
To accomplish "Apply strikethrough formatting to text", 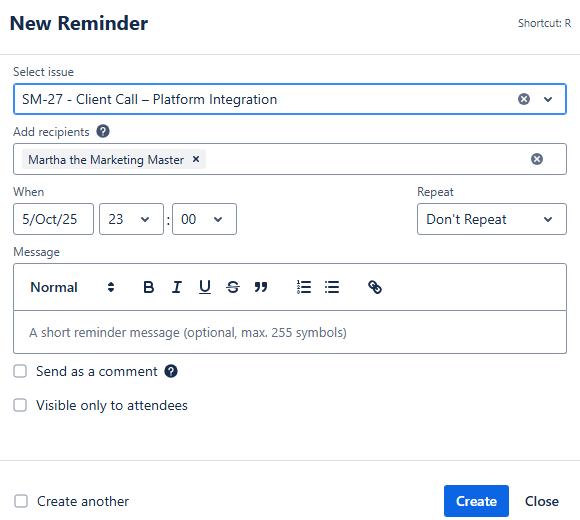I will click(233, 287).
